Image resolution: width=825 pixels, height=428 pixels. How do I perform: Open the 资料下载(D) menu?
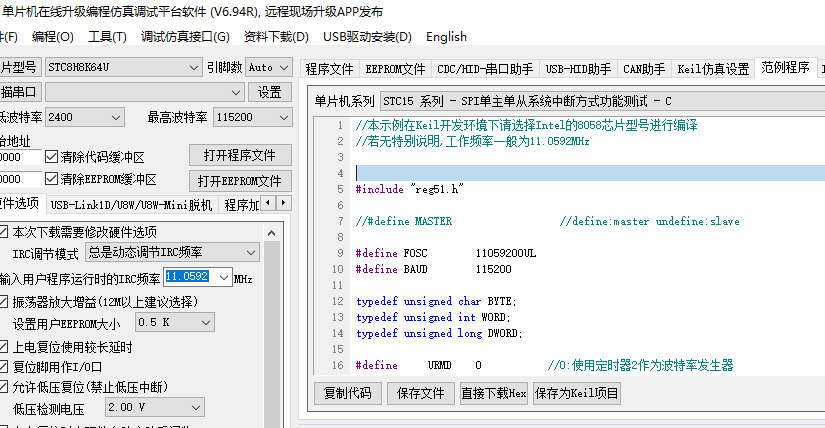click(276, 37)
